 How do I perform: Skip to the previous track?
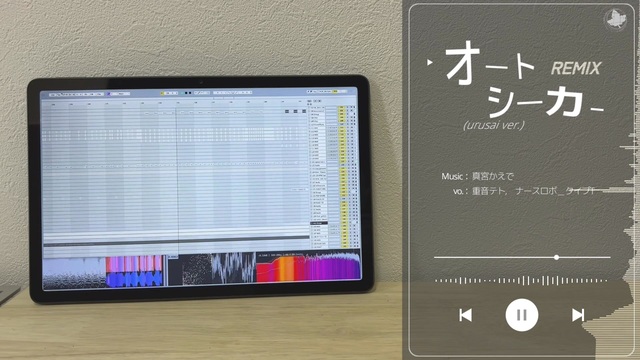(x=465, y=315)
